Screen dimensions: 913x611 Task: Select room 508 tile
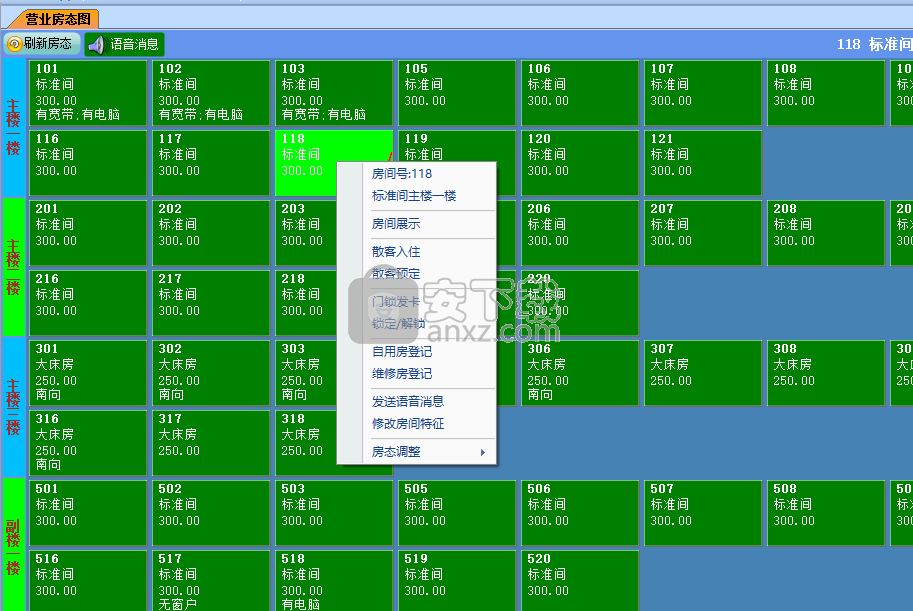click(826, 513)
